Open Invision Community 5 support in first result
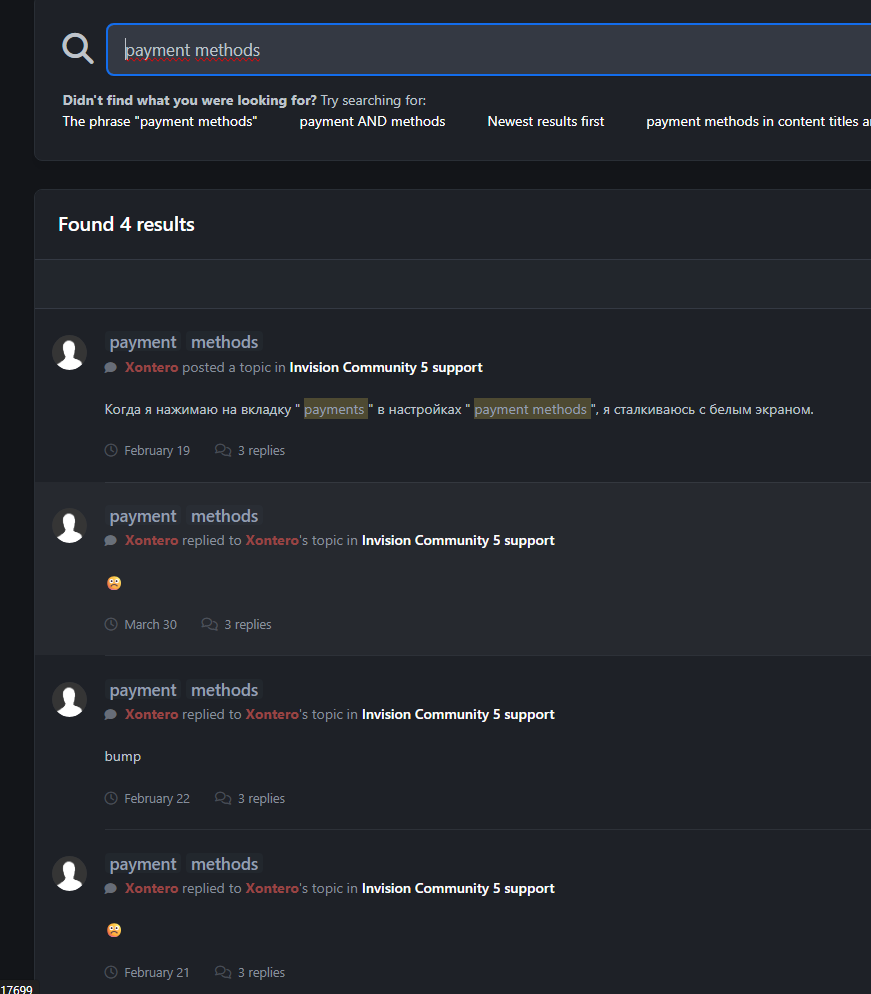Screen dimensions: 871x994 click(x=386, y=368)
